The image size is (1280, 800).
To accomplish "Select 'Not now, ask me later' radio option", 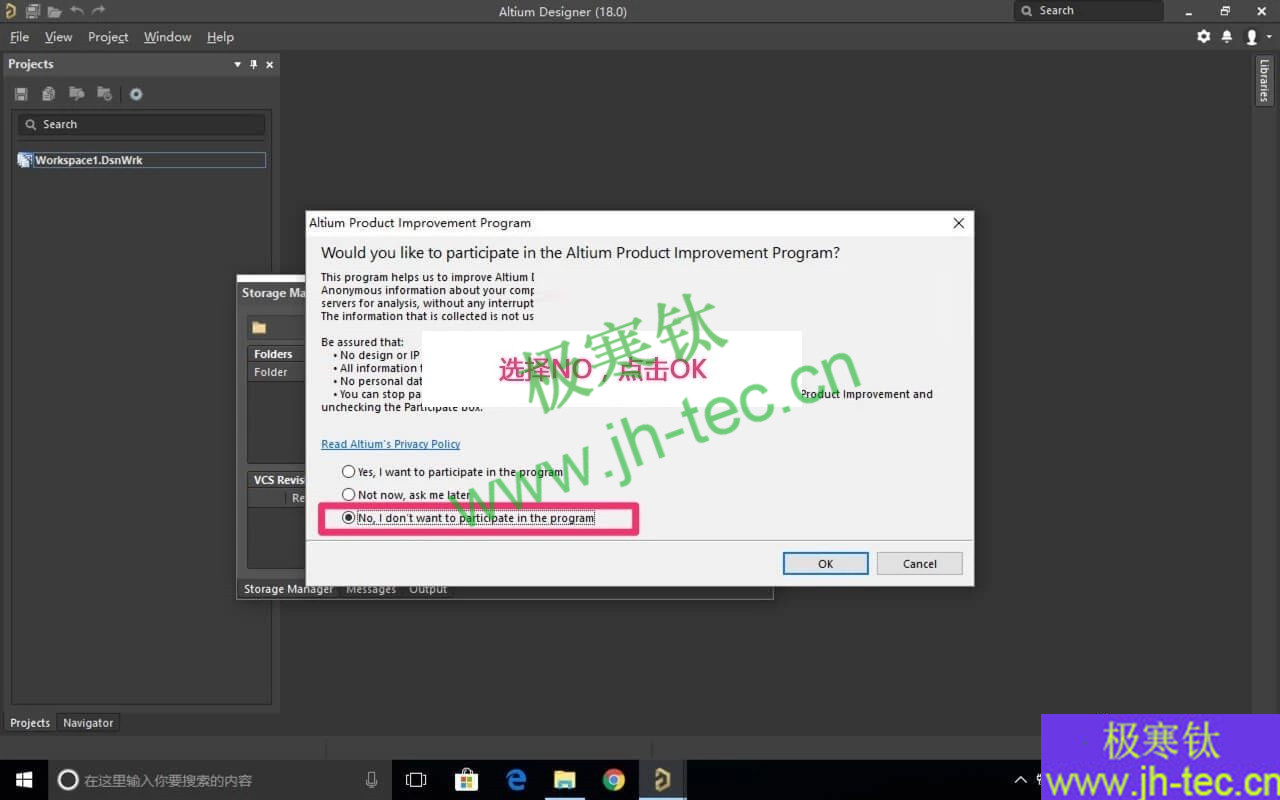I will click(x=406, y=495).
